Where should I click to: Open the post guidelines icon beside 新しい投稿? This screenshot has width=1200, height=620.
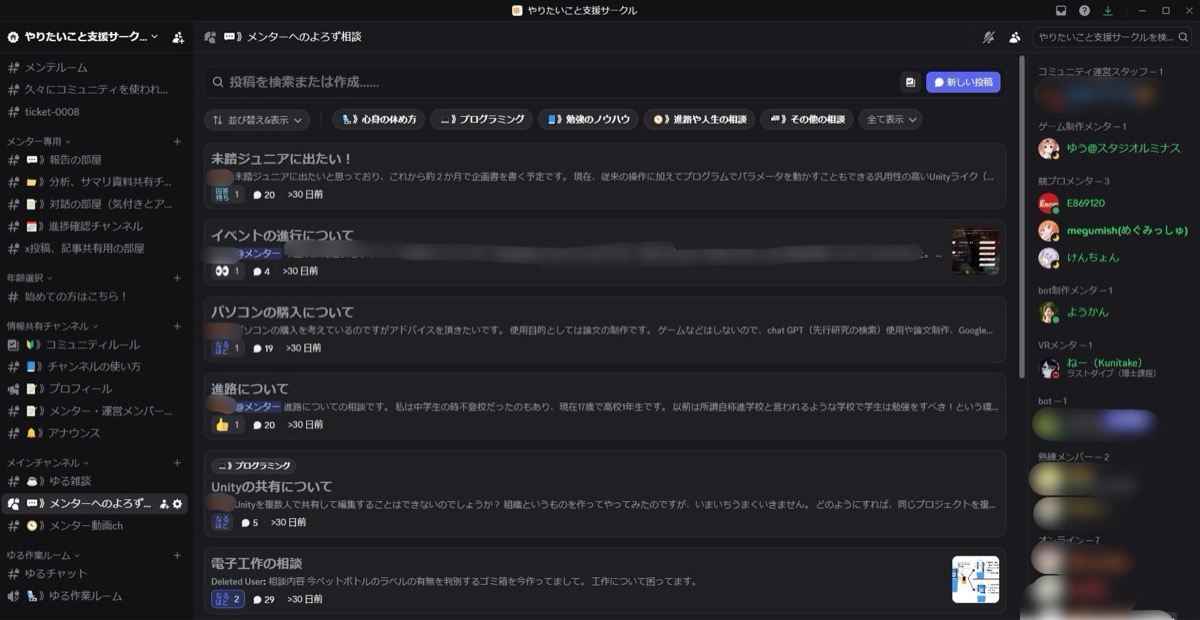pos(910,82)
